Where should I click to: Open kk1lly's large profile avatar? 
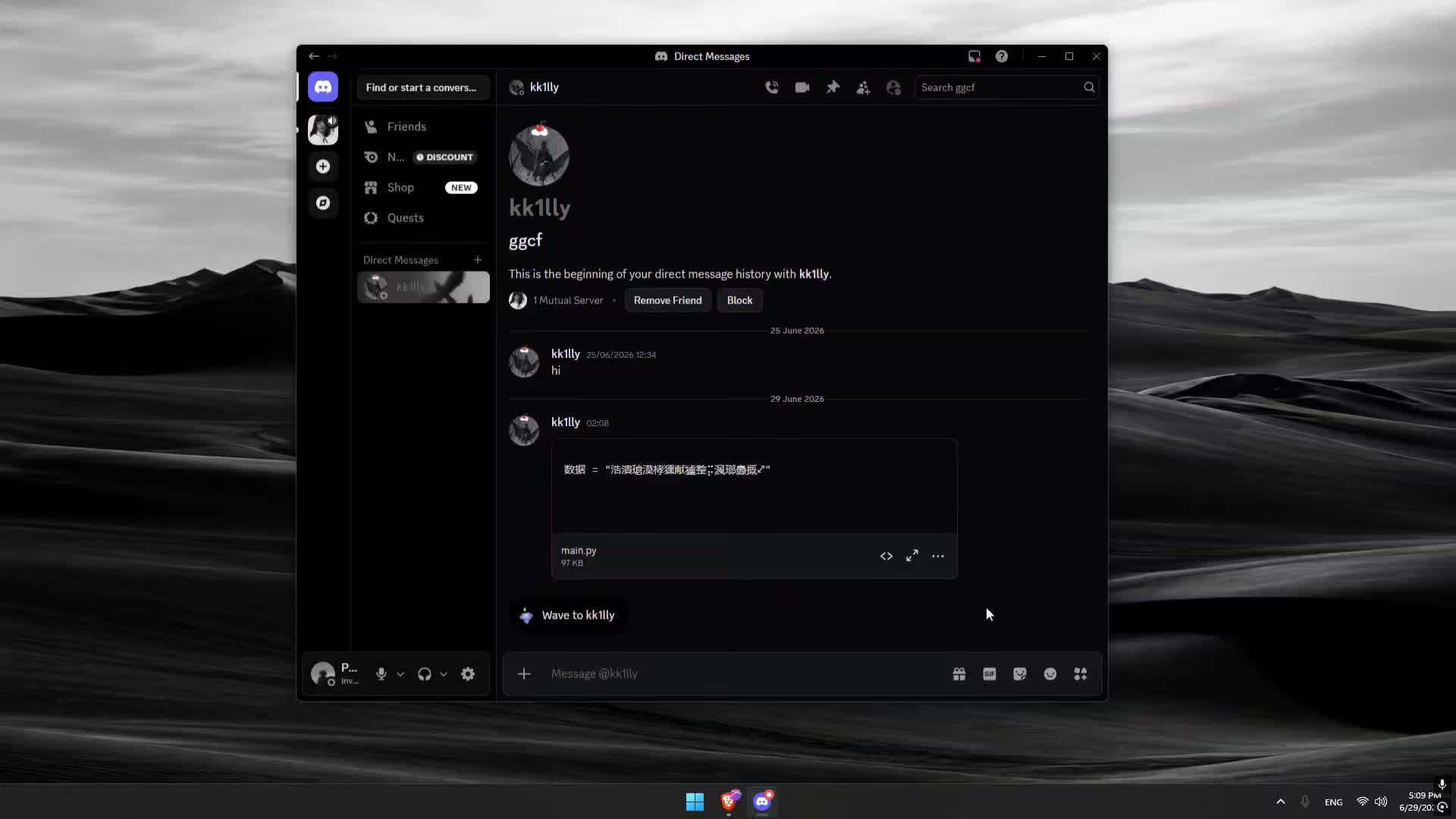539,155
